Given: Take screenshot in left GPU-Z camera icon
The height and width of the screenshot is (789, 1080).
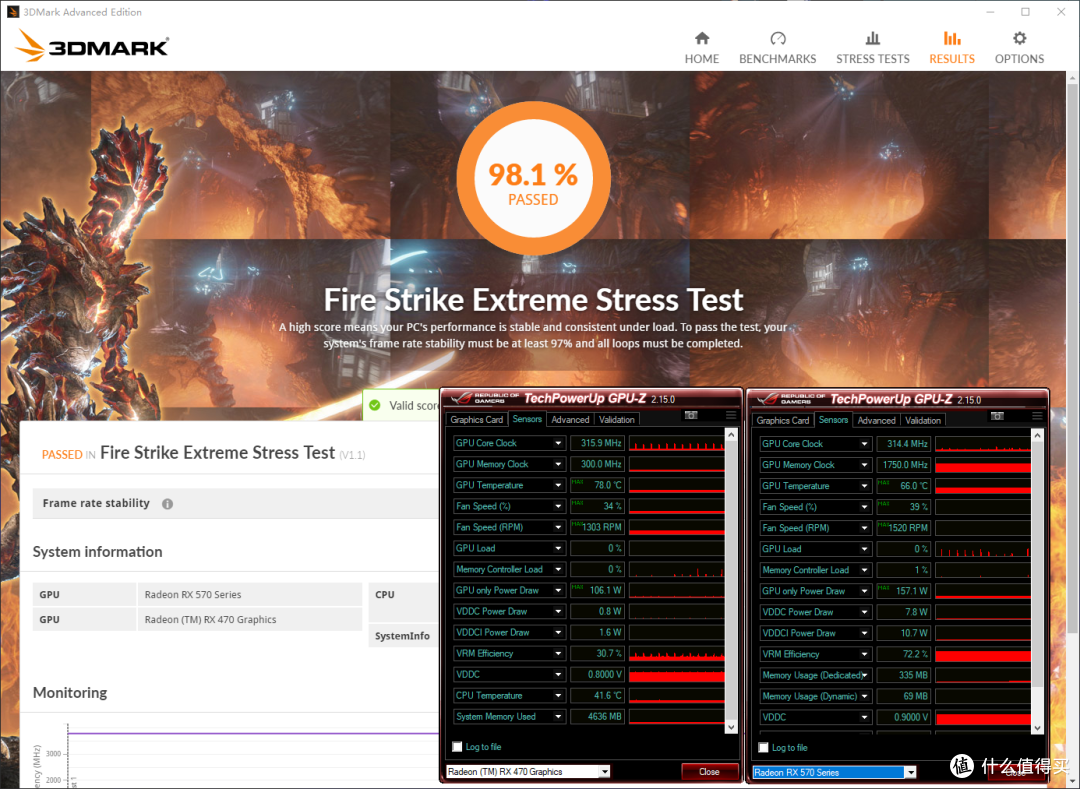Looking at the screenshot, I should 691,415.
